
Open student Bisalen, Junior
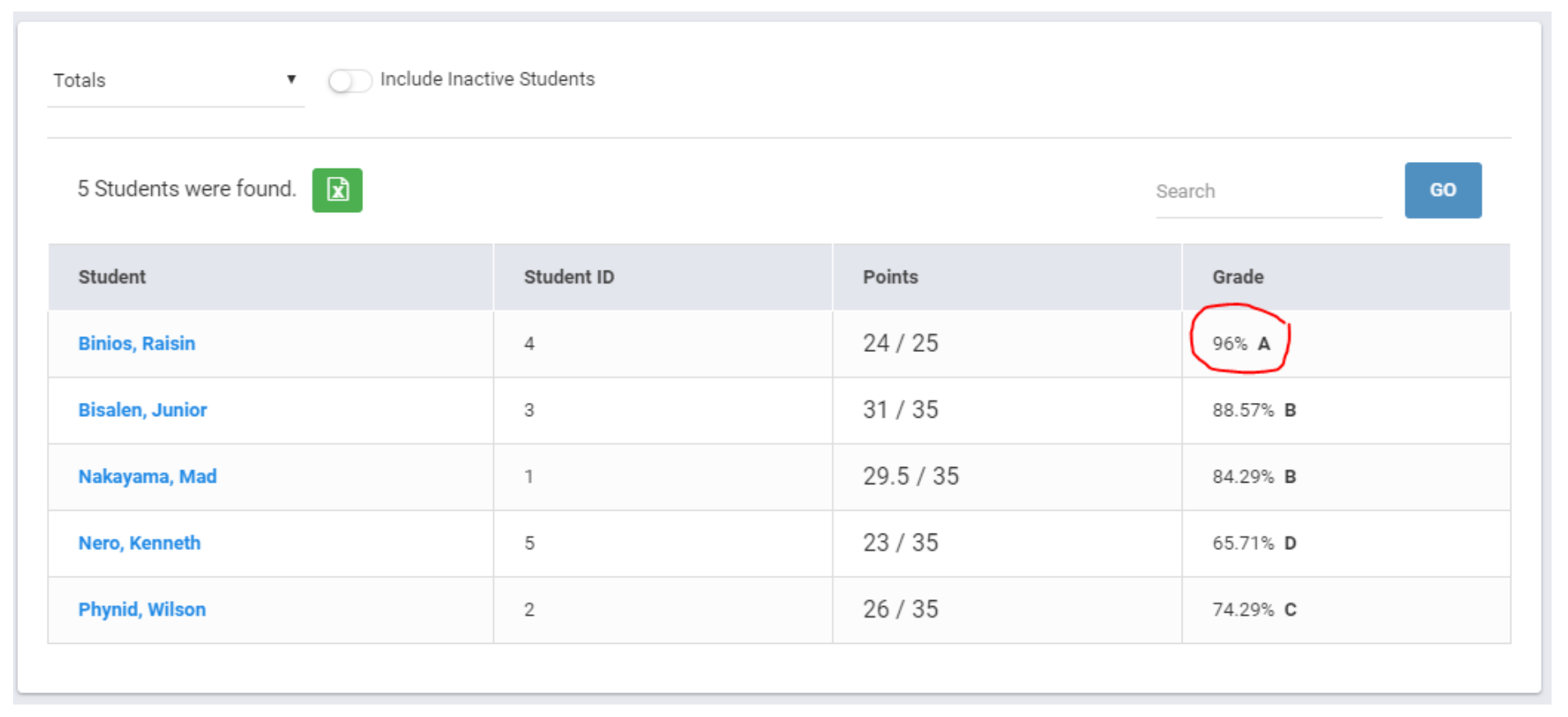tap(142, 410)
